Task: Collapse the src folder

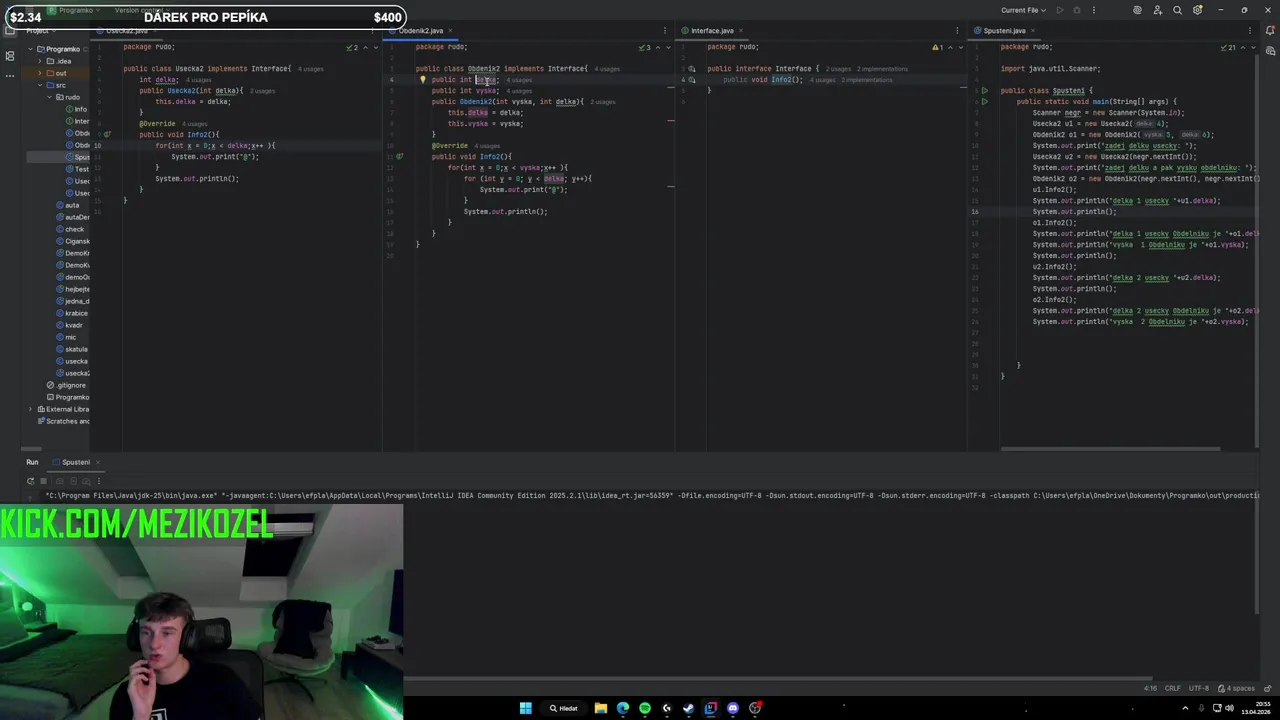Action: [40, 85]
